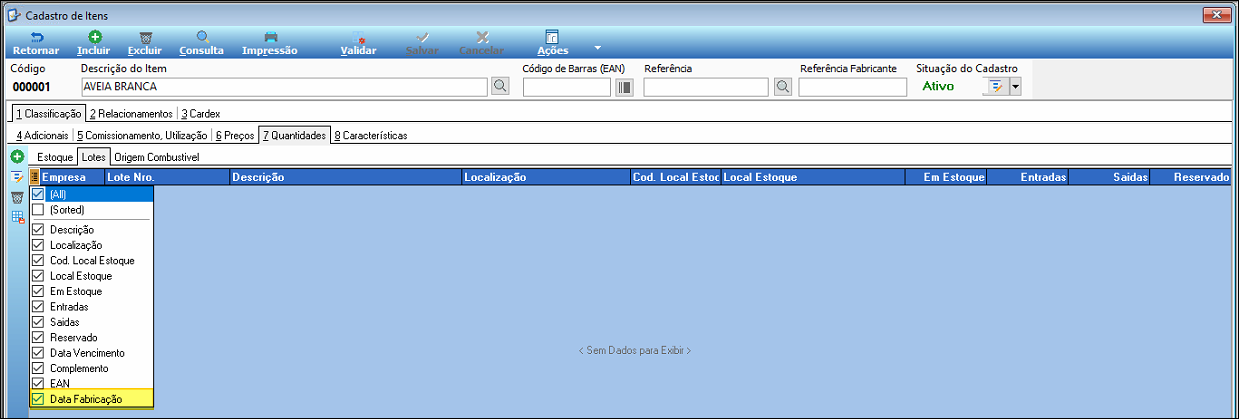Uncheck the Descrição column checkbox
This screenshot has width=1239, height=419.
click(x=38, y=230)
